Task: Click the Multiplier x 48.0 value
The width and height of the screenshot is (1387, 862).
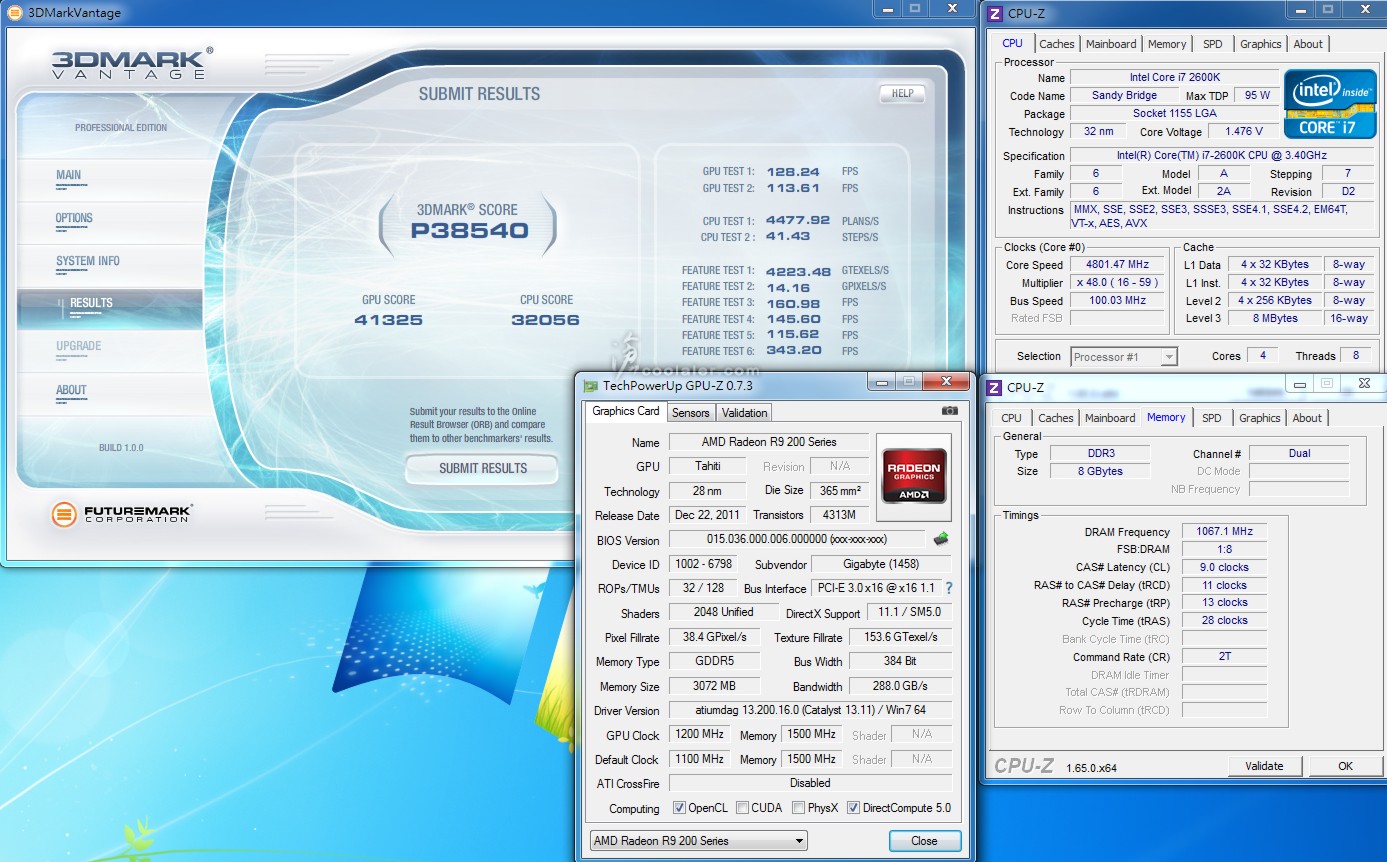Action: (x=1116, y=282)
